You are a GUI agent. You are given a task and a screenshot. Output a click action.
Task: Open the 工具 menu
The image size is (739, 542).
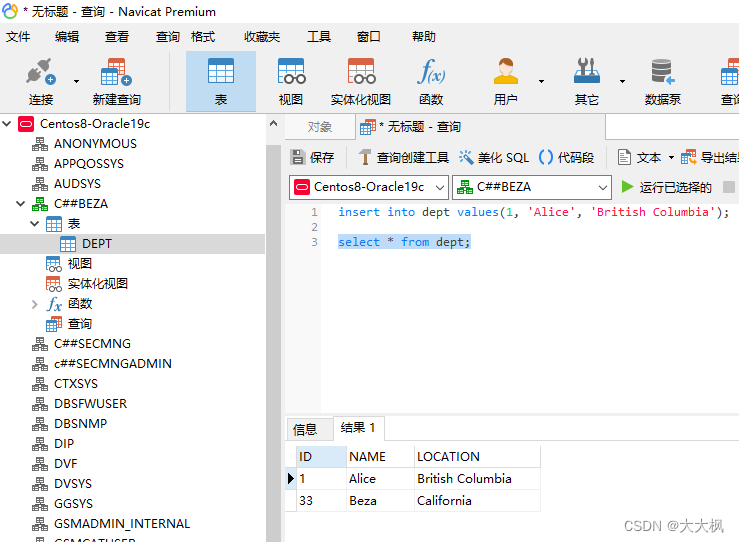coord(319,37)
